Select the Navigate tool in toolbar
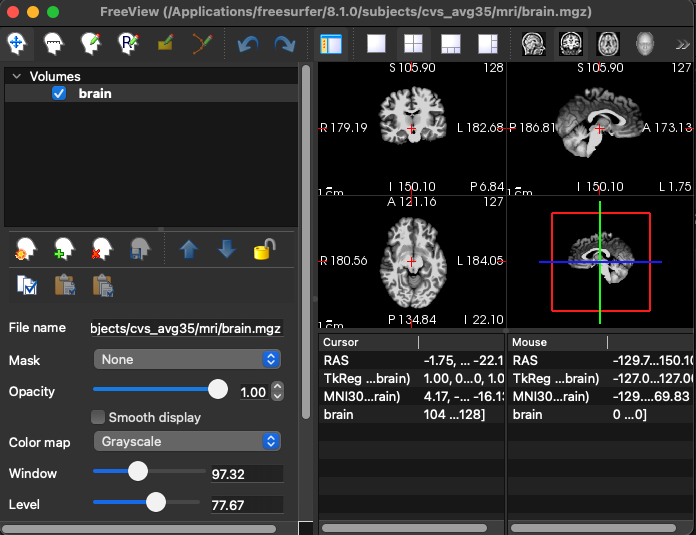696x535 pixels. [x=17, y=44]
